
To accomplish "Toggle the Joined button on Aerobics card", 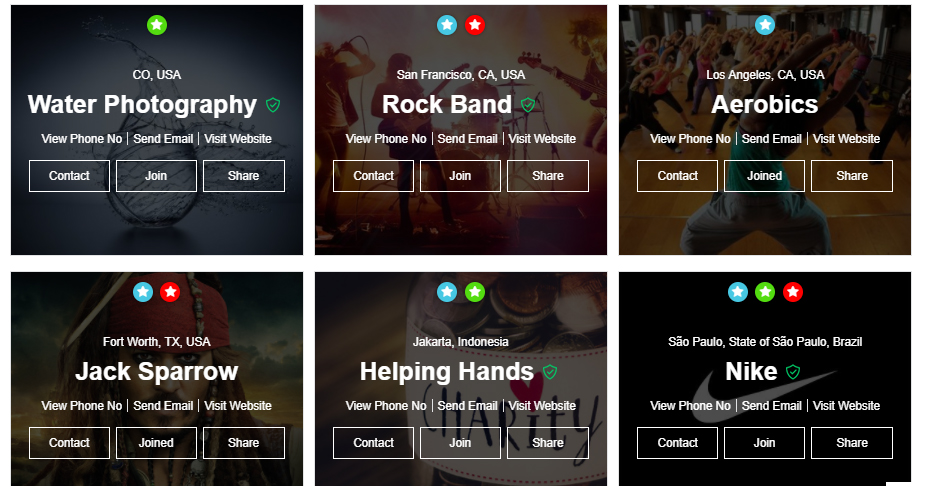I will click(x=765, y=176).
